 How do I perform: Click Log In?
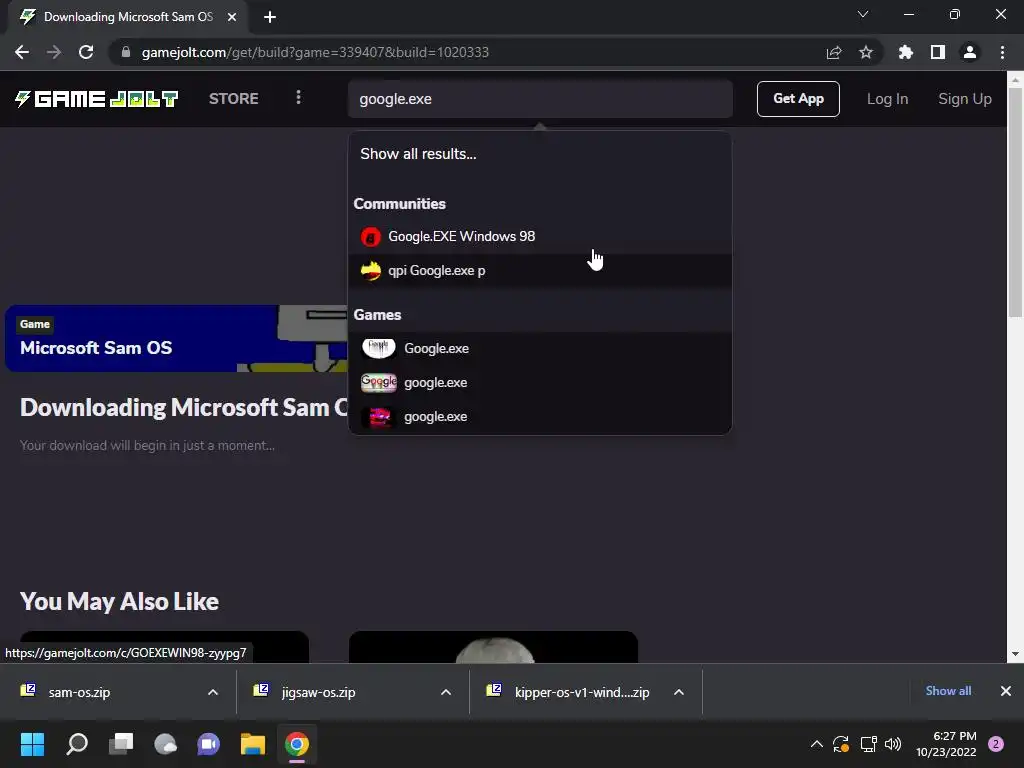point(887,99)
